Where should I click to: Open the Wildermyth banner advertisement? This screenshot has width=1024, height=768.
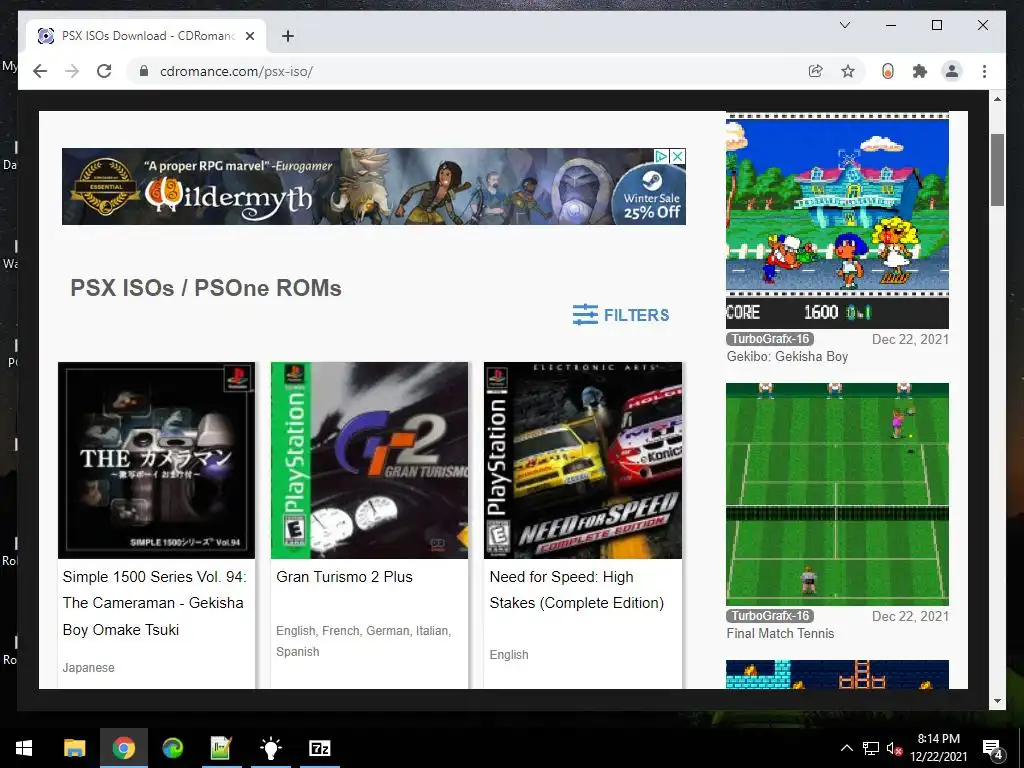374,186
